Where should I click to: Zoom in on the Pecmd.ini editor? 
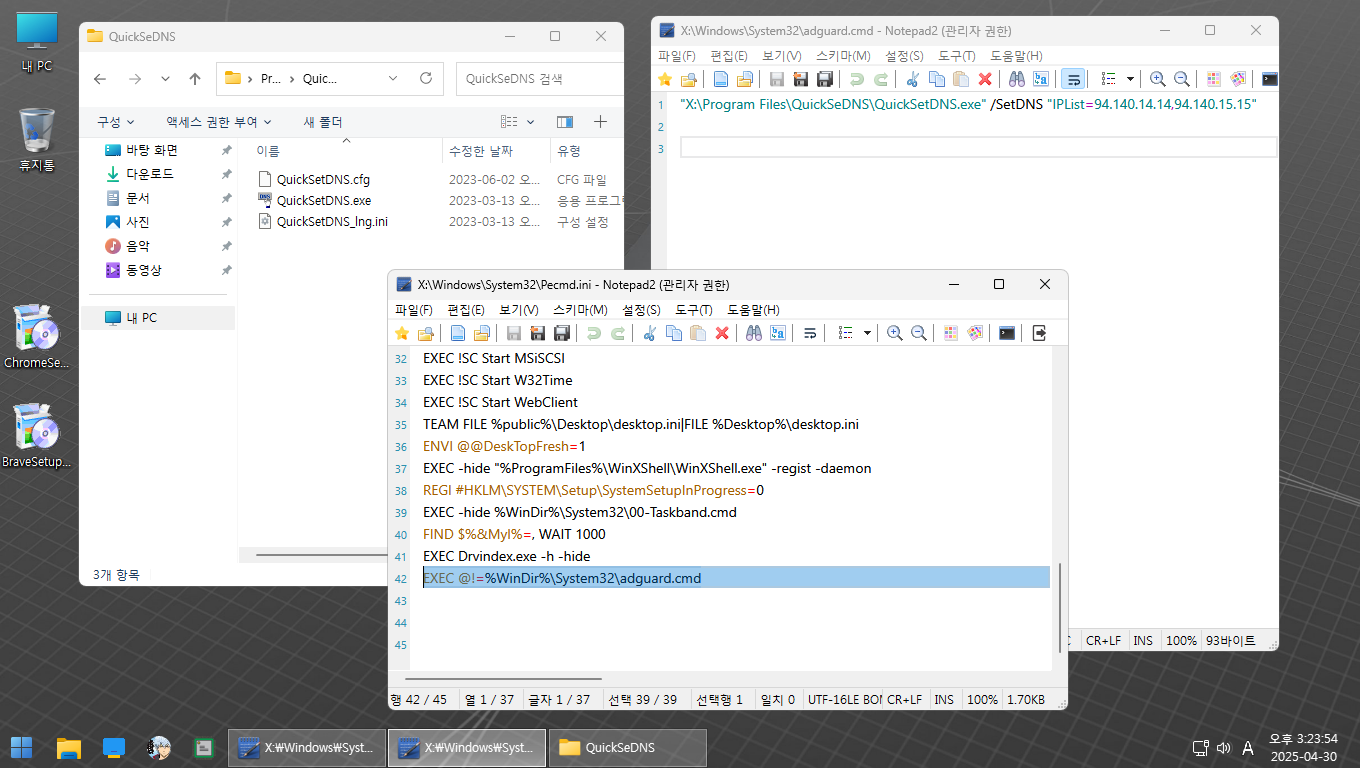click(x=895, y=333)
